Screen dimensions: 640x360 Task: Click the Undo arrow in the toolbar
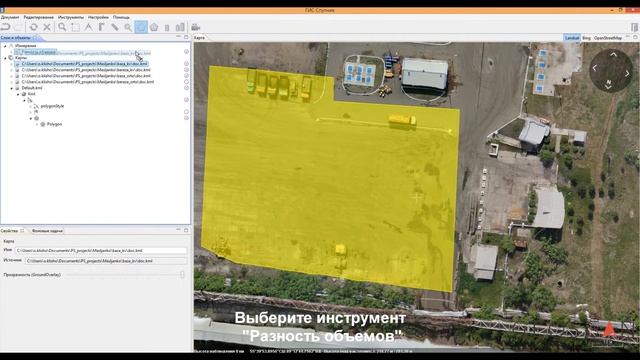pyautogui.click(x=6, y=27)
